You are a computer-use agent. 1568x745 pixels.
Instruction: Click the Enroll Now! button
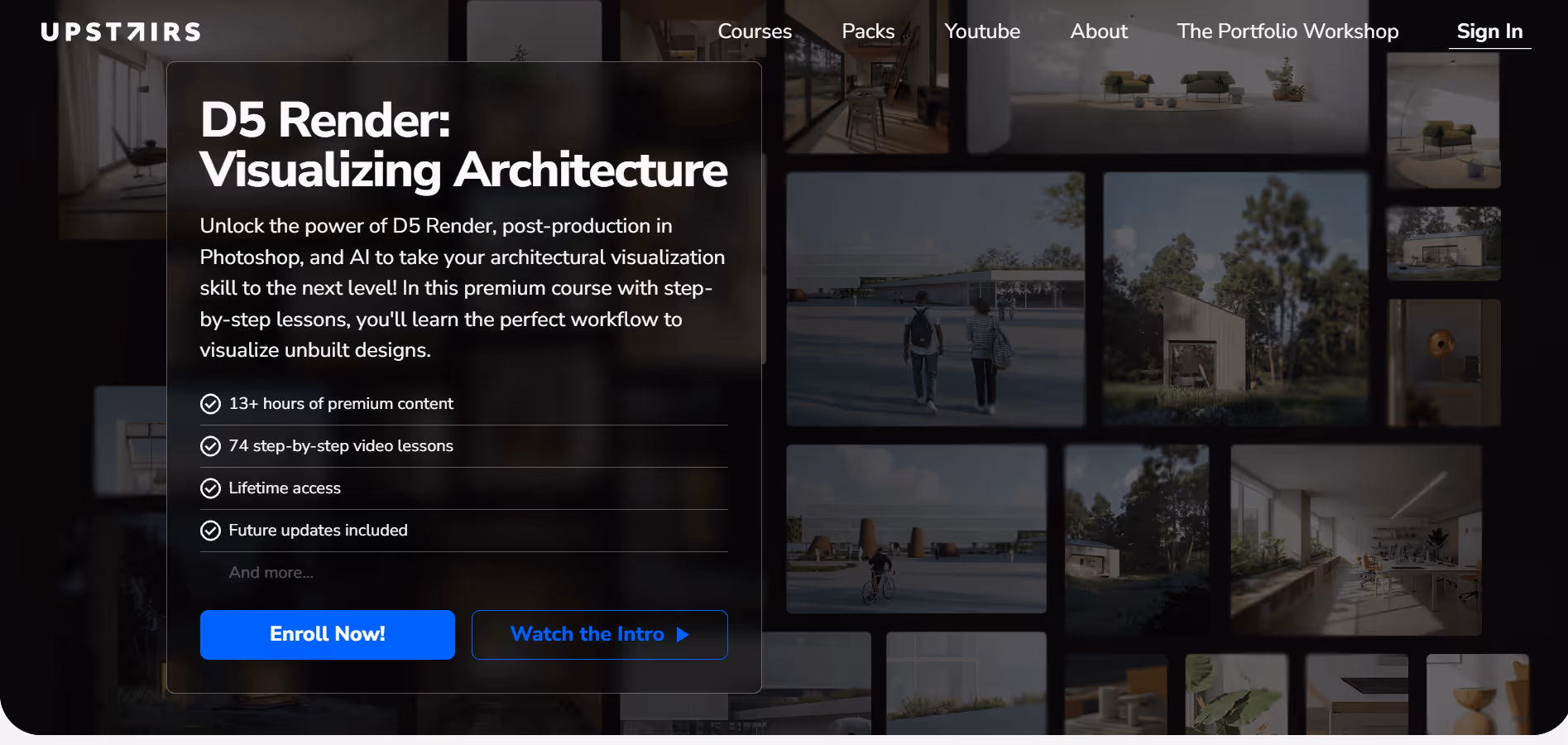pos(328,635)
